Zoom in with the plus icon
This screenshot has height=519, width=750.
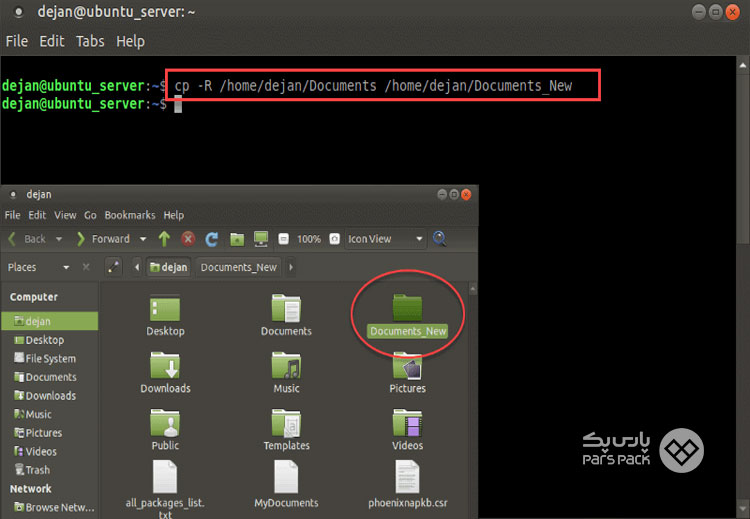pos(335,239)
